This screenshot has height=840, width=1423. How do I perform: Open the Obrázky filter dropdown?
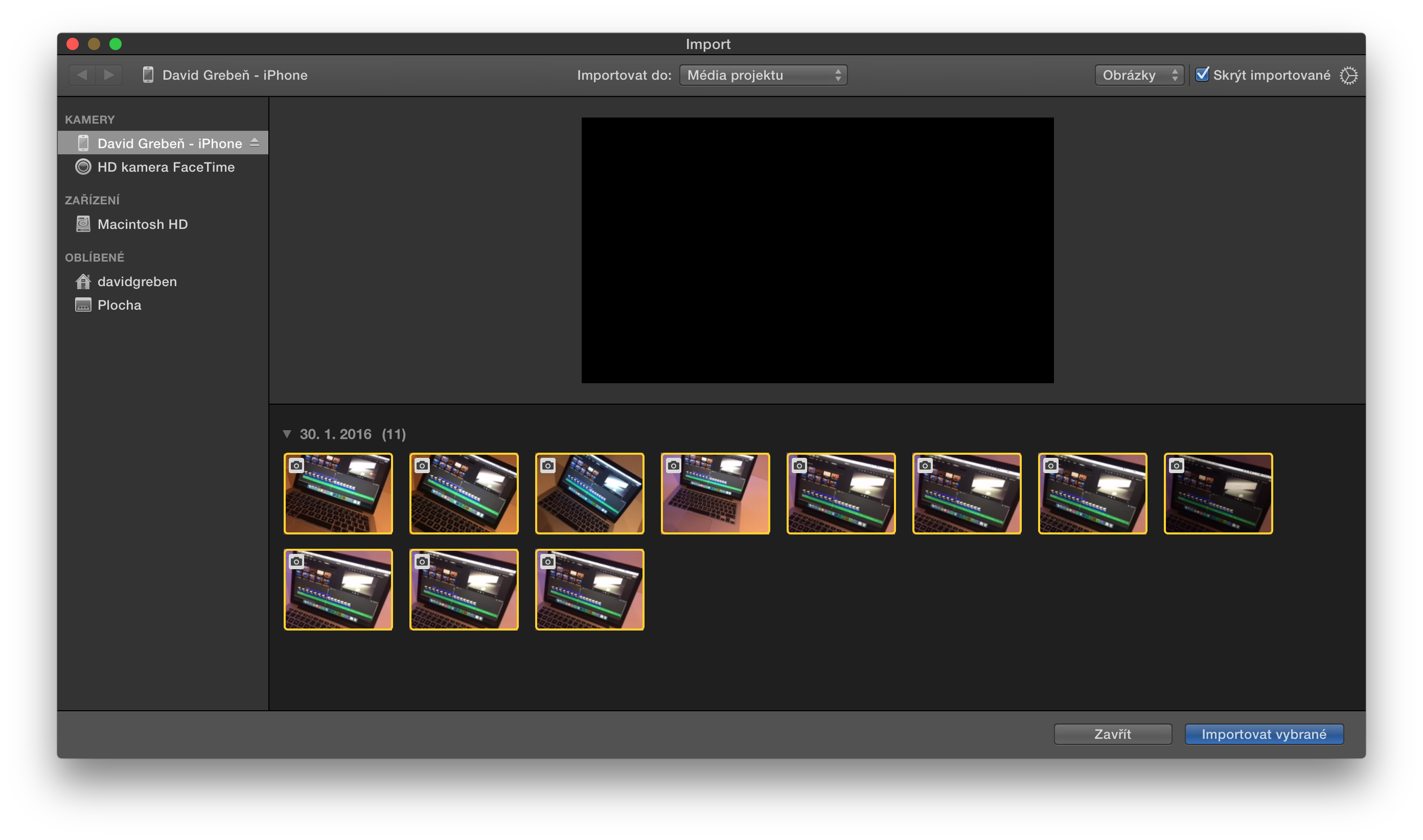(1139, 75)
